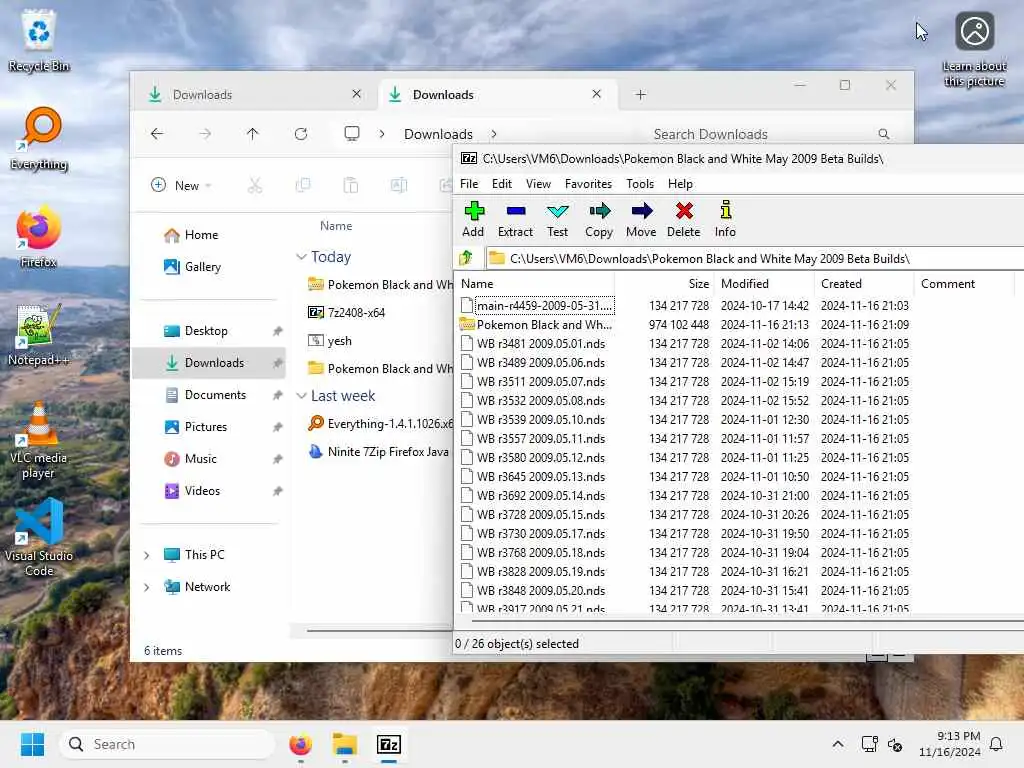This screenshot has width=1024, height=768.
Task: Open the Favorites menu in 7-Zip
Action: 588,184
